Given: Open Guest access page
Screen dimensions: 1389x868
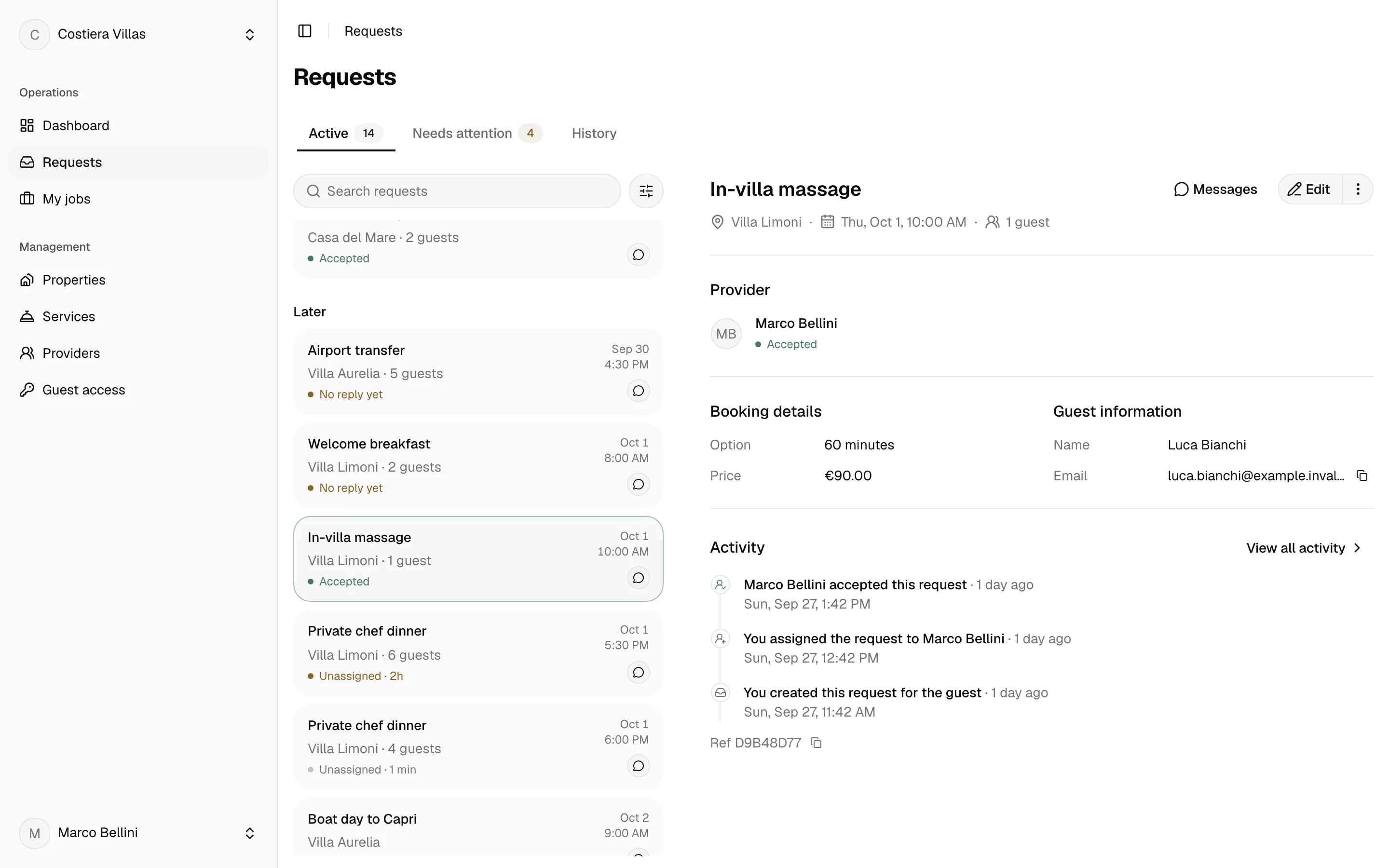Looking at the screenshot, I should pyautogui.click(x=138, y=390).
